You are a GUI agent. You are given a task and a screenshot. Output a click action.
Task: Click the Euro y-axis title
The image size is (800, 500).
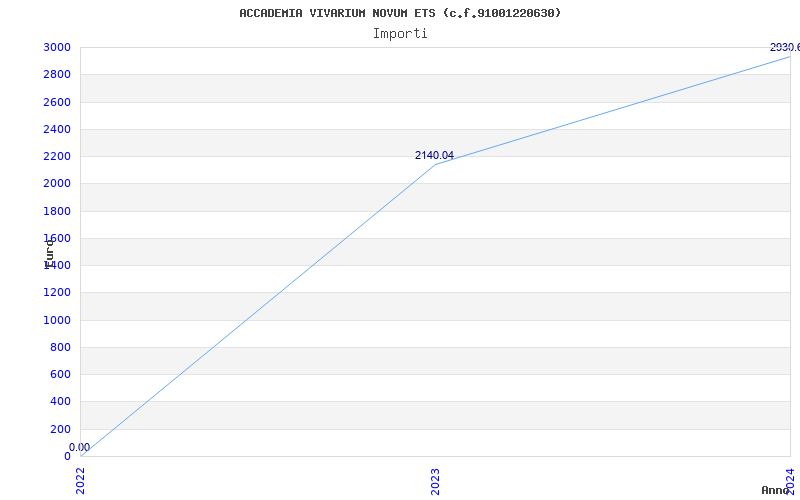(49, 254)
